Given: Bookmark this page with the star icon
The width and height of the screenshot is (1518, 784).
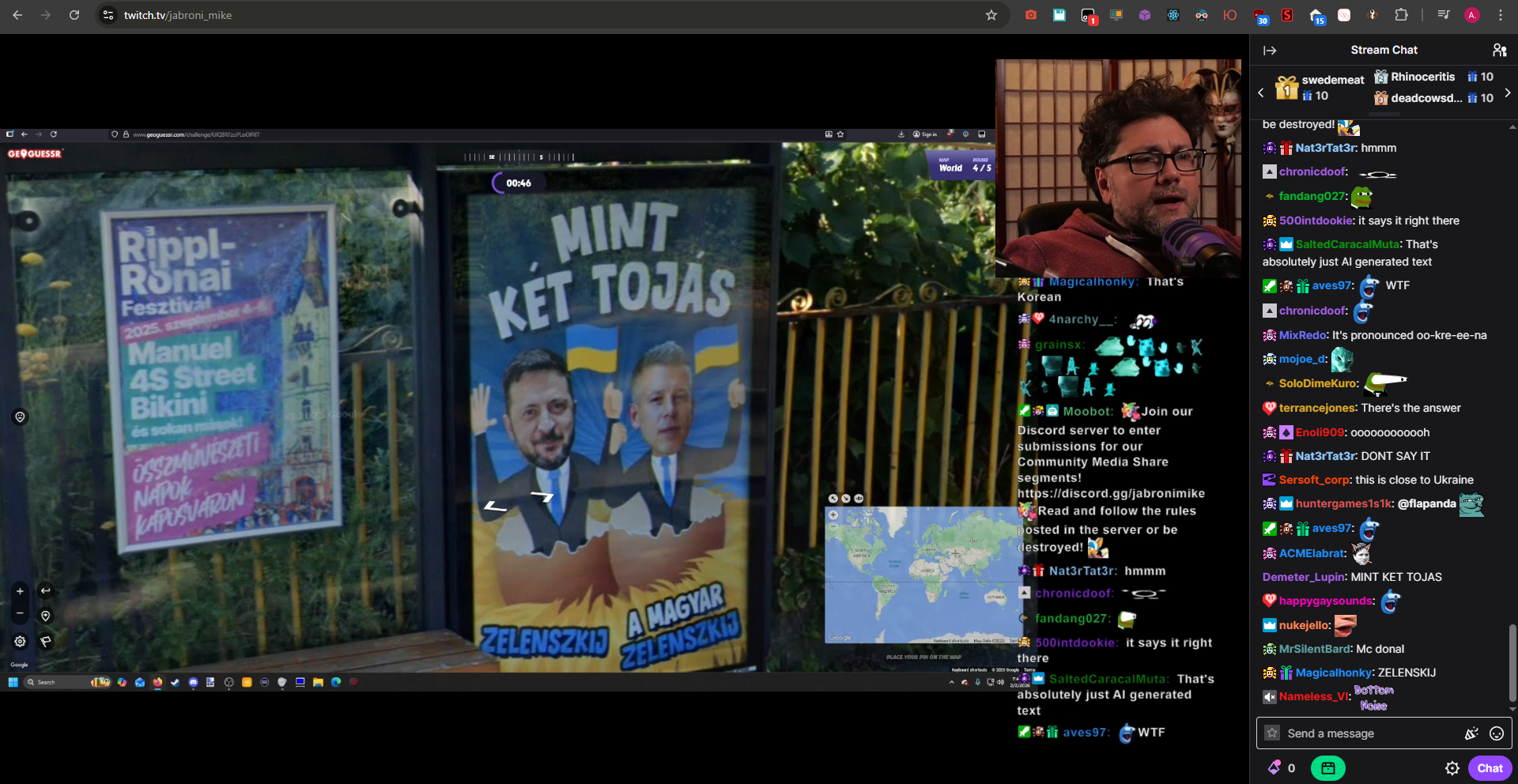Looking at the screenshot, I should click(991, 15).
